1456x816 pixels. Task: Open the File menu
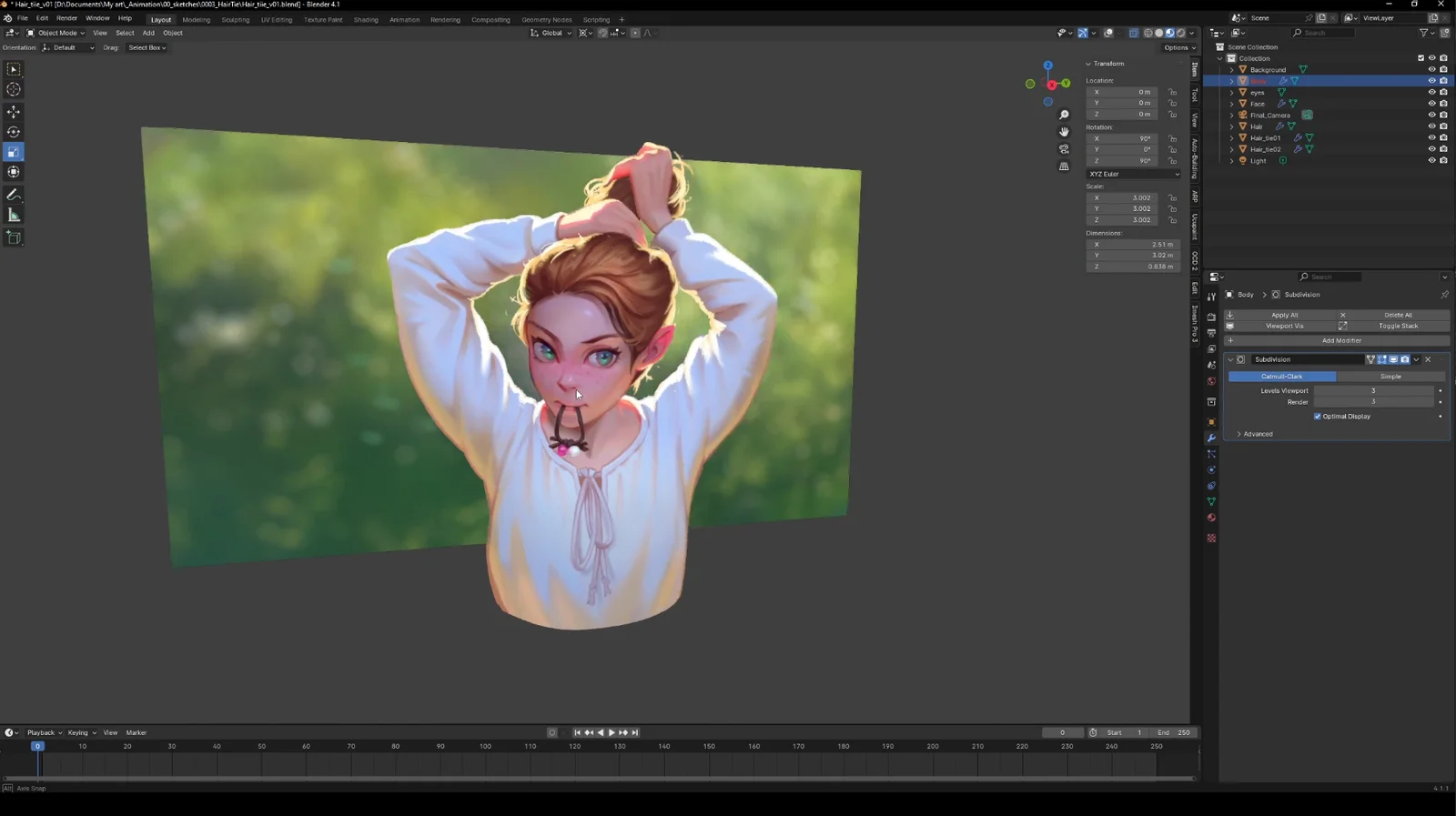[23, 18]
